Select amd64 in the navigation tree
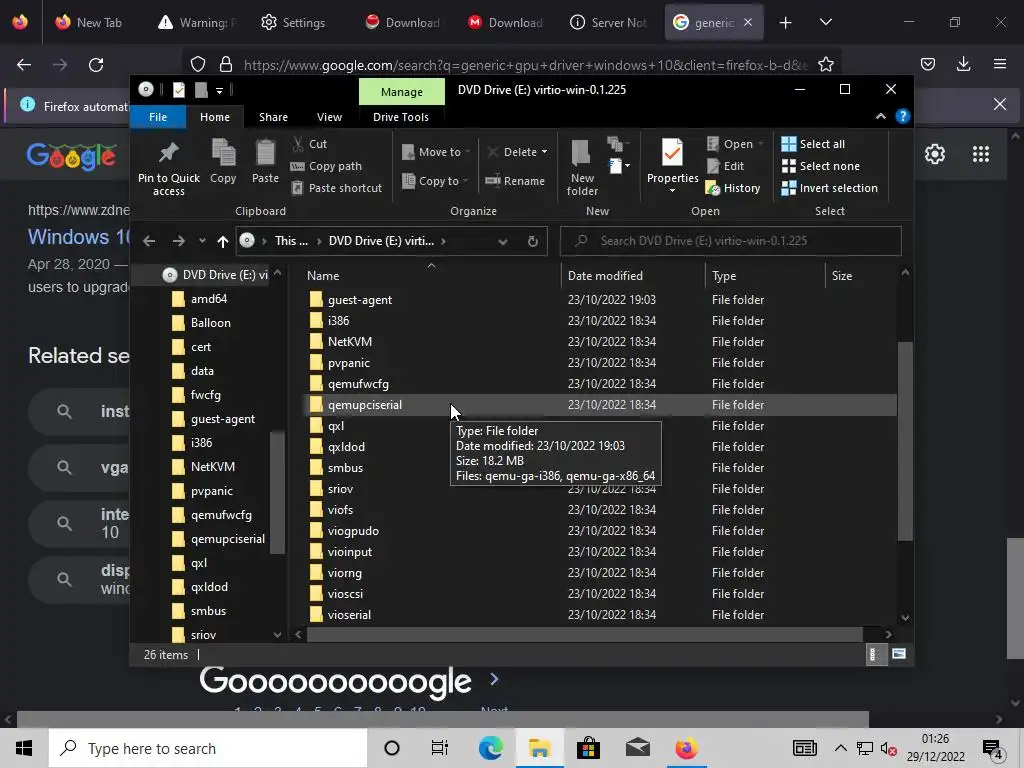Screen dimensions: 1024x768 tap(208, 298)
